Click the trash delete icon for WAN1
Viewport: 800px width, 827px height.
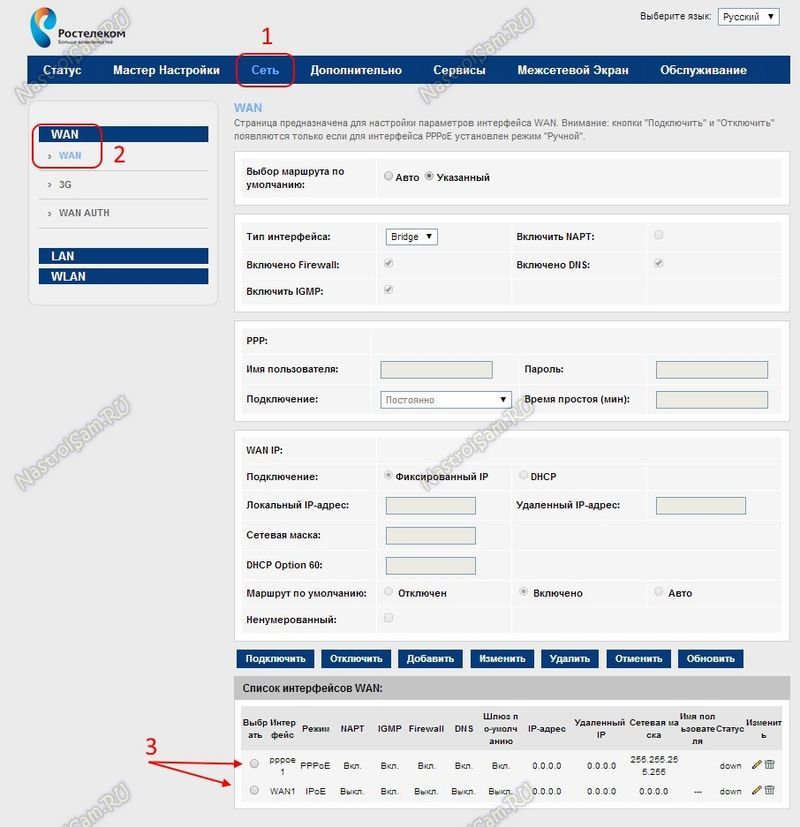(769, 790)
